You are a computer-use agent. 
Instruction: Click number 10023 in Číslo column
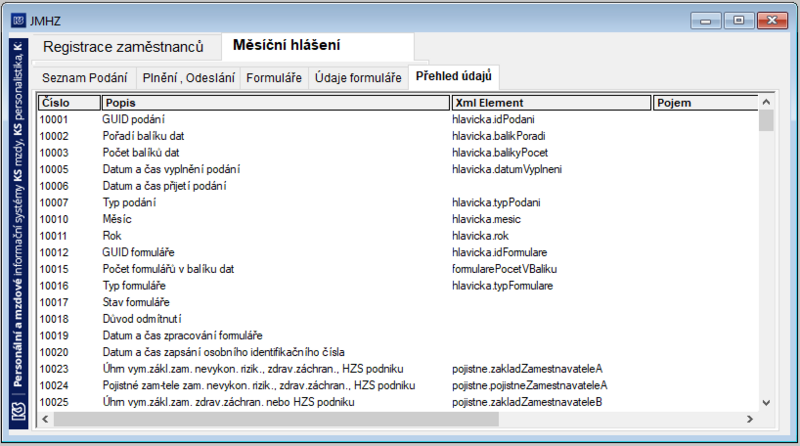54,369
